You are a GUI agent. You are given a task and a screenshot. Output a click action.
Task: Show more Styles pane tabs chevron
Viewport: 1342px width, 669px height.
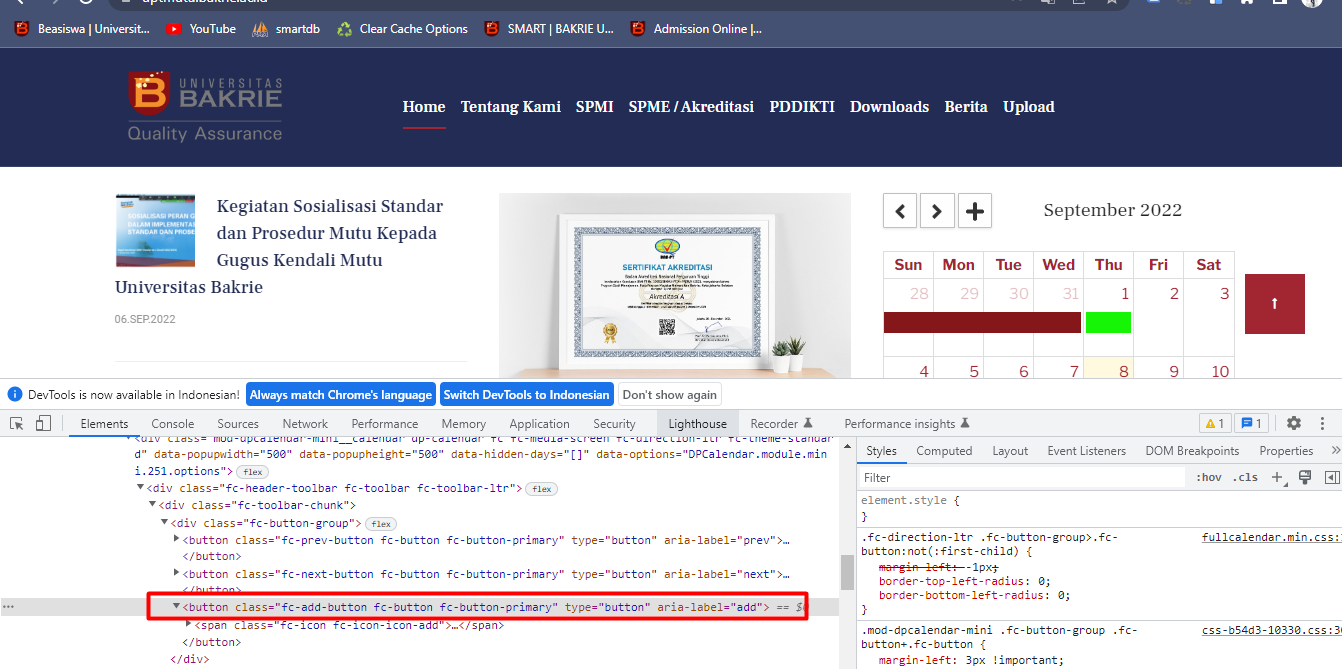pos(1334,451)
